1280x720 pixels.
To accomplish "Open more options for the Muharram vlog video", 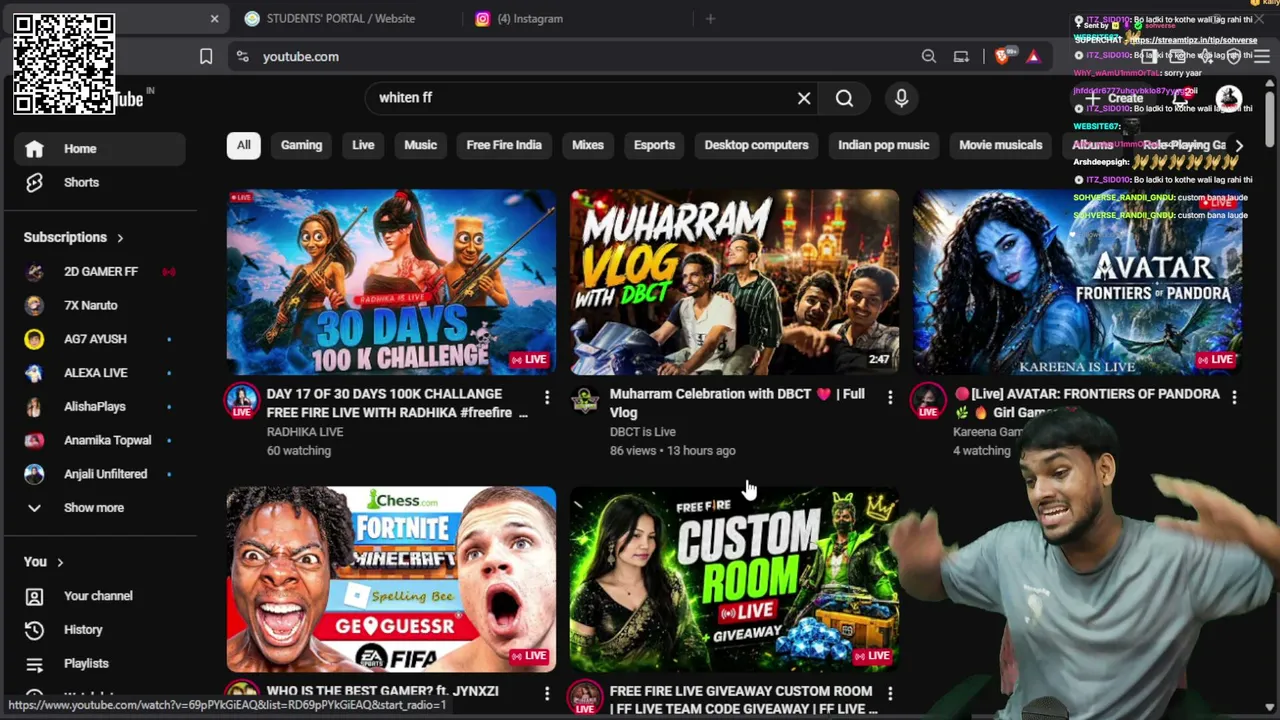I will pos(890,398).
